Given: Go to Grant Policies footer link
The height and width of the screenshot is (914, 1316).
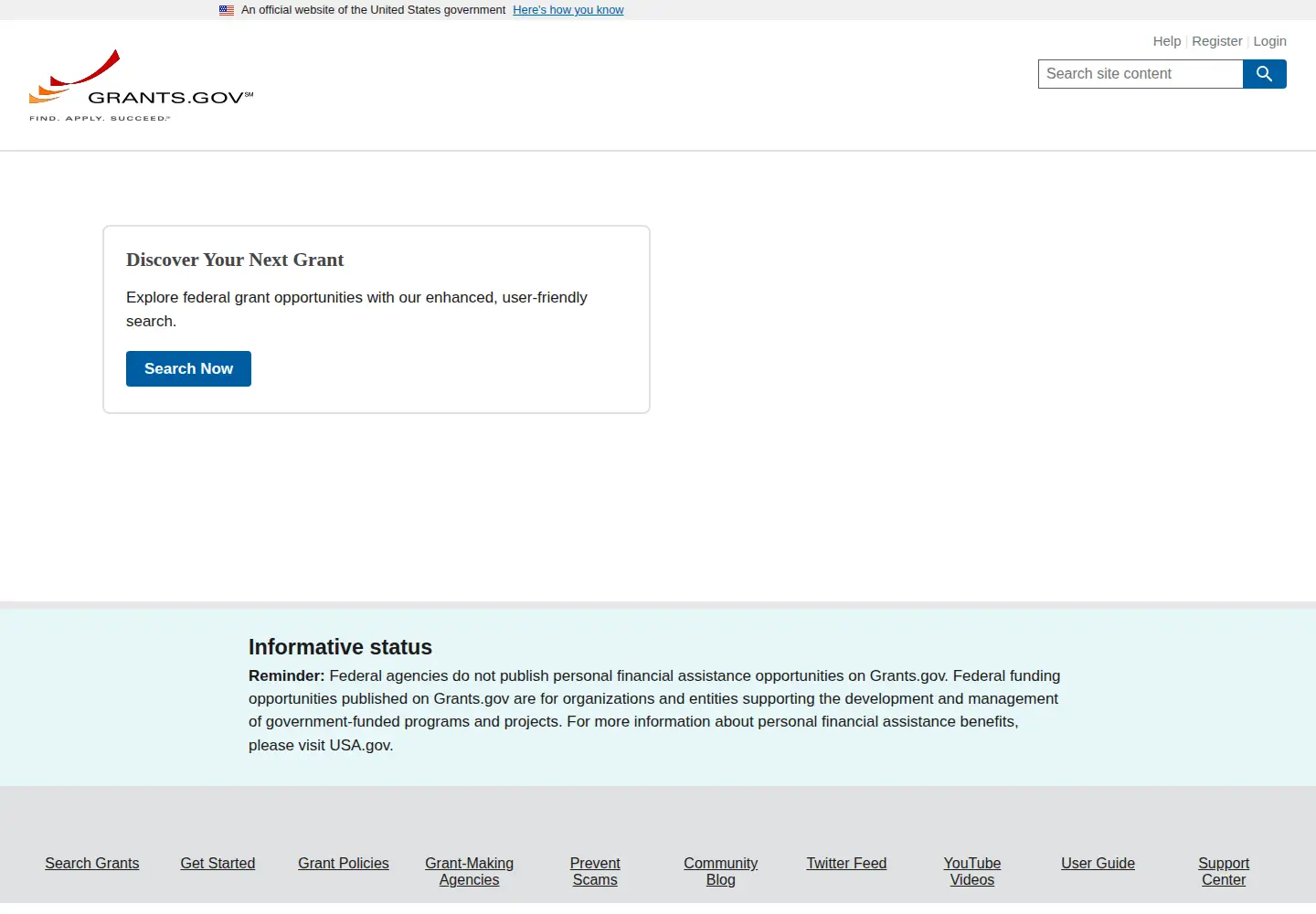Looking at the screenshot, I should point(344,863).
